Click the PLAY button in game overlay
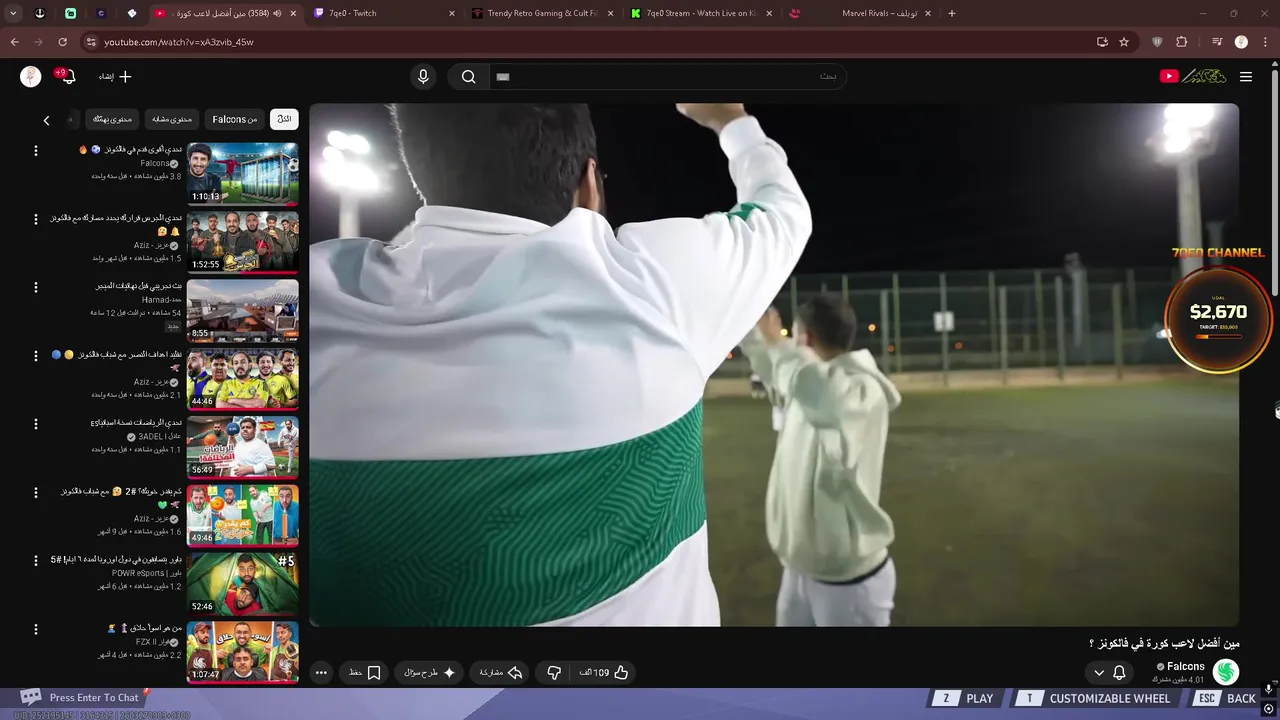This screenshot has width=1280, height=720. click(966, 699)
